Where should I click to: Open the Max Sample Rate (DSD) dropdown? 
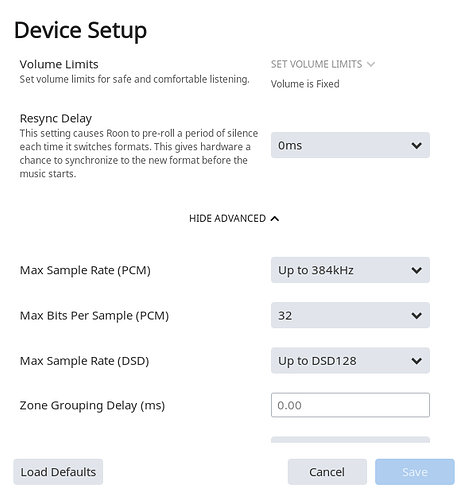pyautogui.click(x=350, y=360)
